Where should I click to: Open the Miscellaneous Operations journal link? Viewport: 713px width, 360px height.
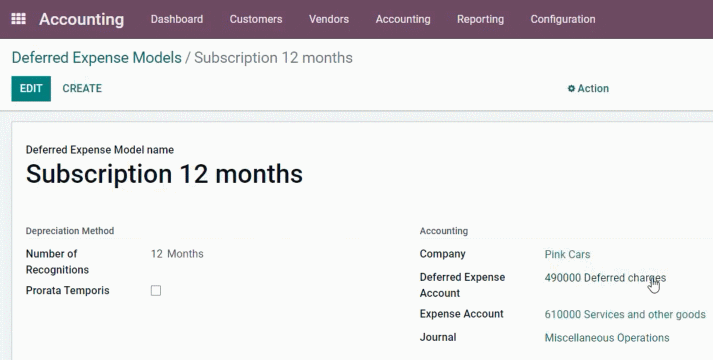tap(607, 338)
